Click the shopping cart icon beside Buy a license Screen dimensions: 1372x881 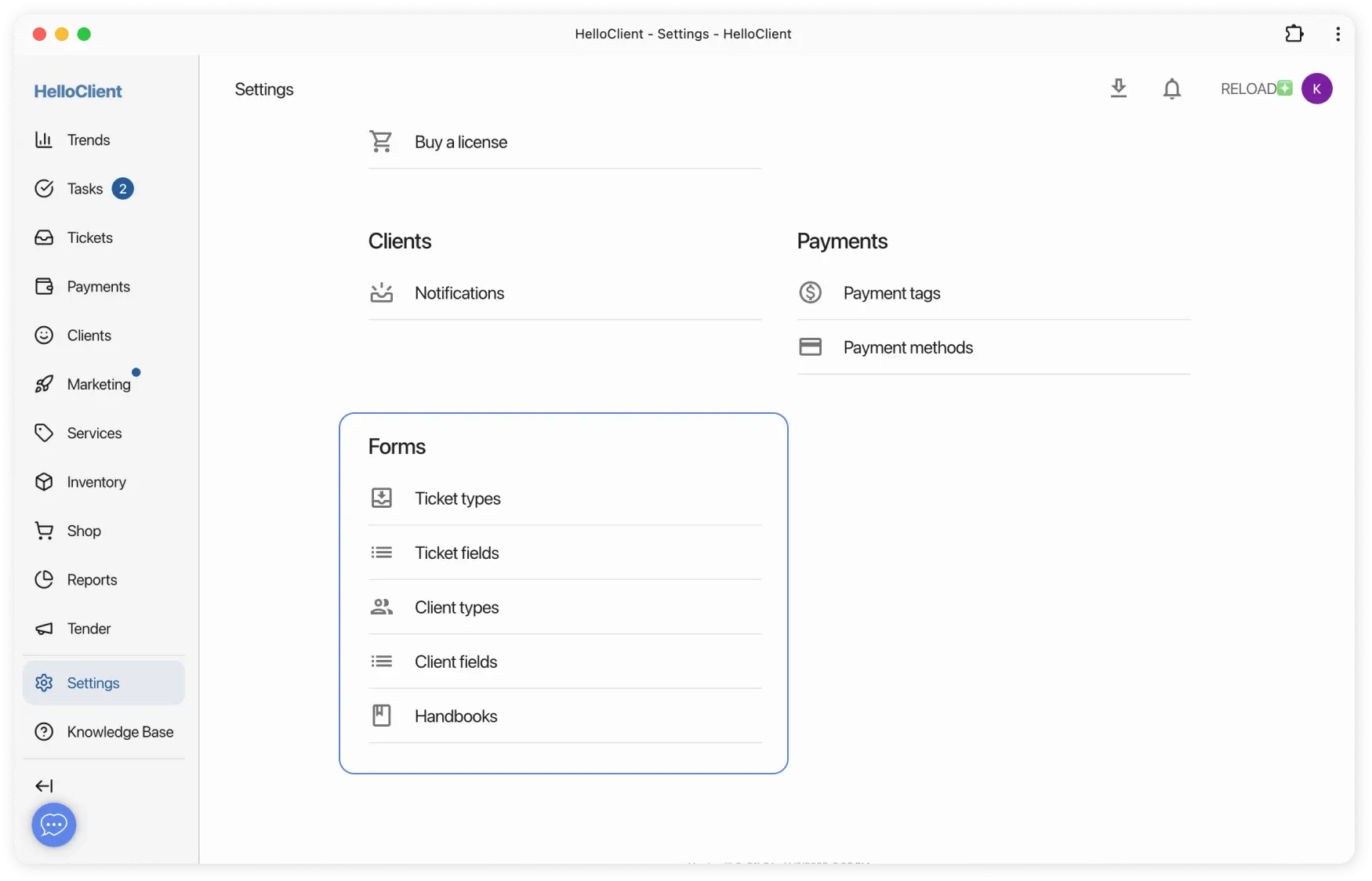tap(383, 141)
